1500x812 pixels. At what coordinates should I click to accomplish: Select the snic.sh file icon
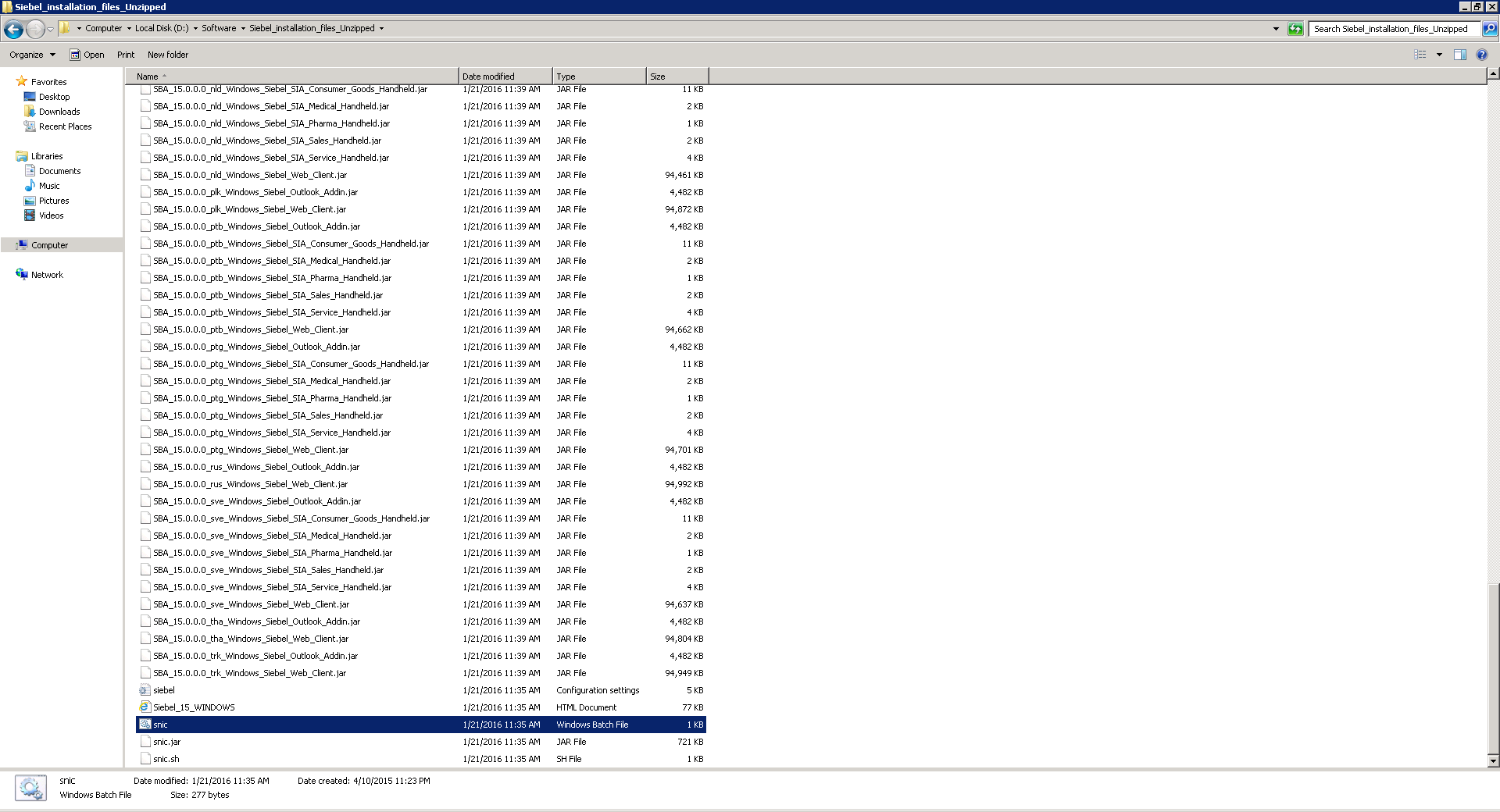145,759
